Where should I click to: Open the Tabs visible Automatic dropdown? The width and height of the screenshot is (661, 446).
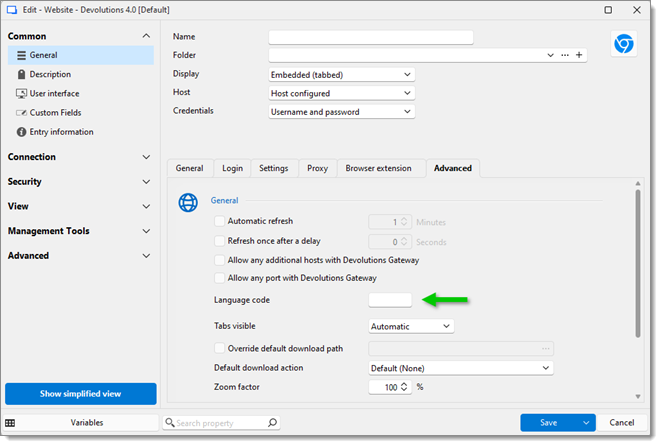pos(411,326)
